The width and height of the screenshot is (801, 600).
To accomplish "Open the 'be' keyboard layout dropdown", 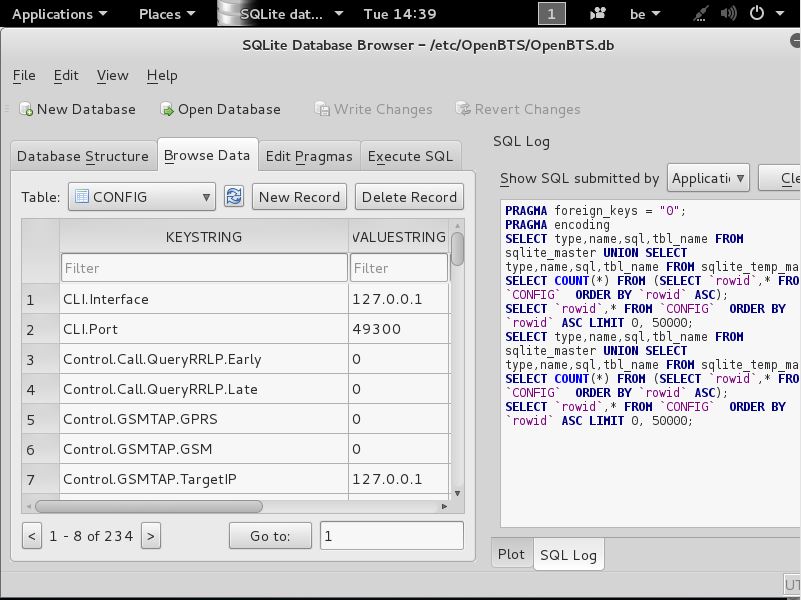I will tap(645, 14).
